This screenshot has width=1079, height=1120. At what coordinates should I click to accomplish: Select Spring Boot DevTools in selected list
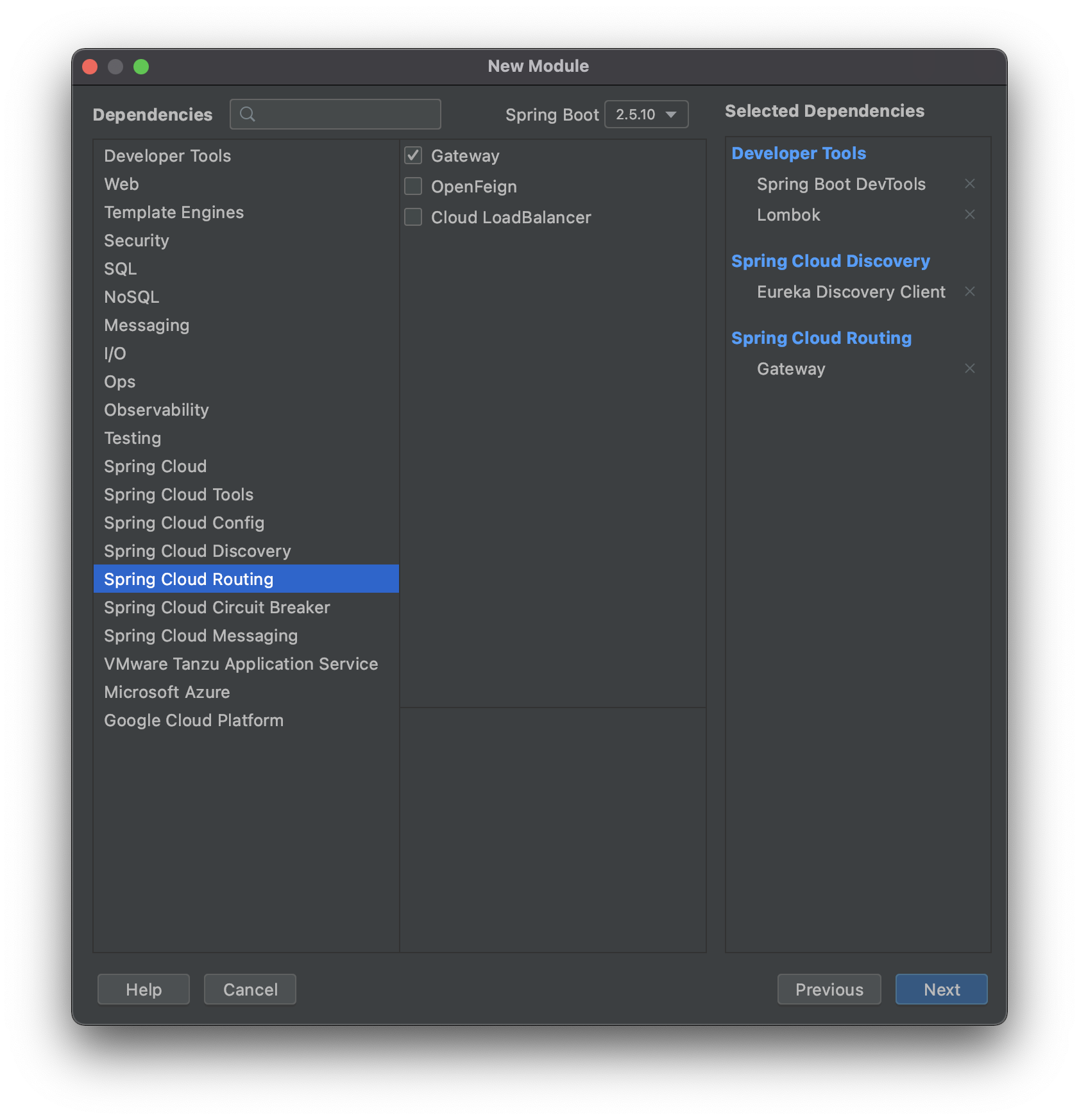tap(841, 184)
